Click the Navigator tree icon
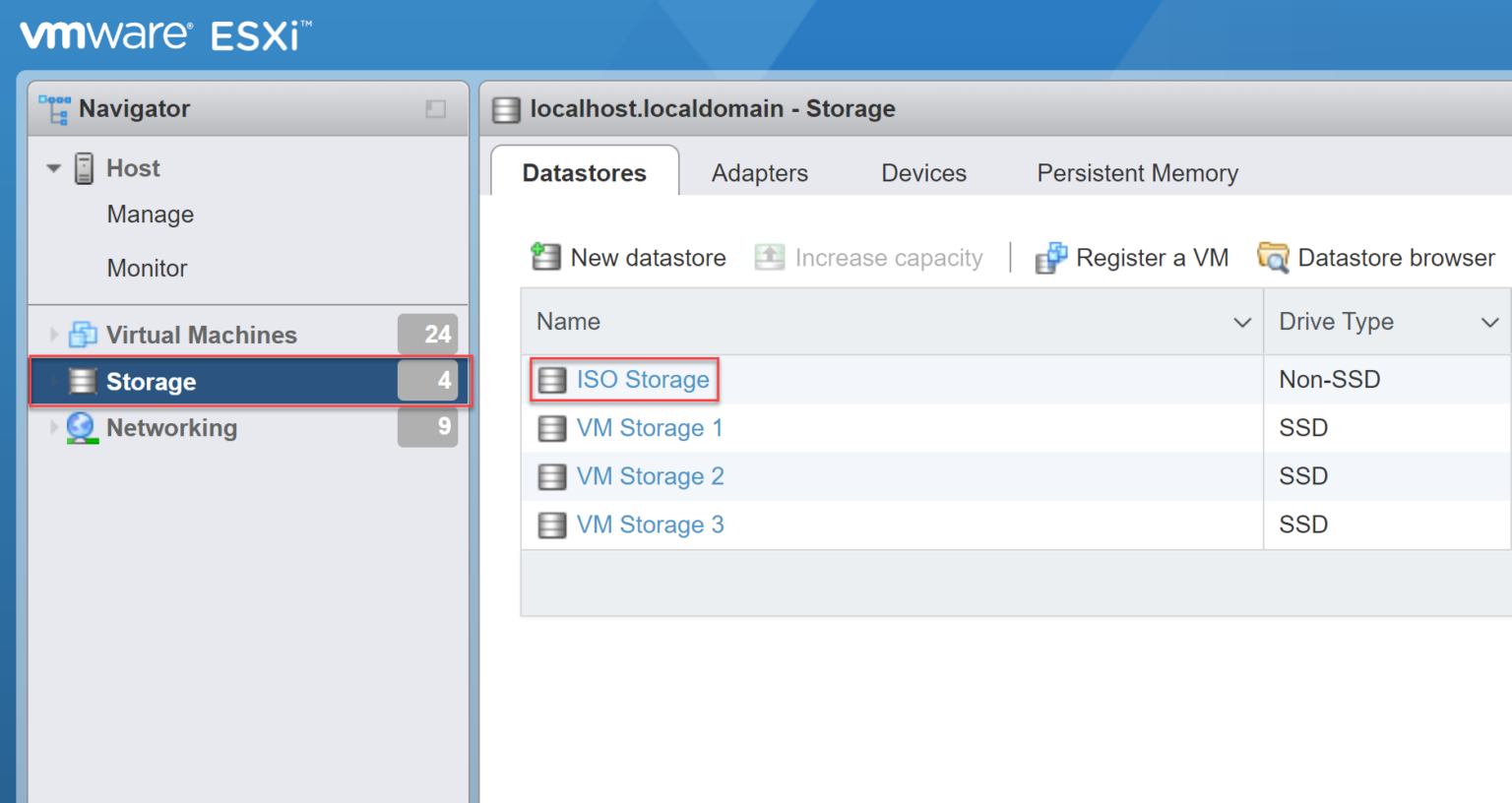The height and width of the screenshot is (803, 1512). point(54,109)
